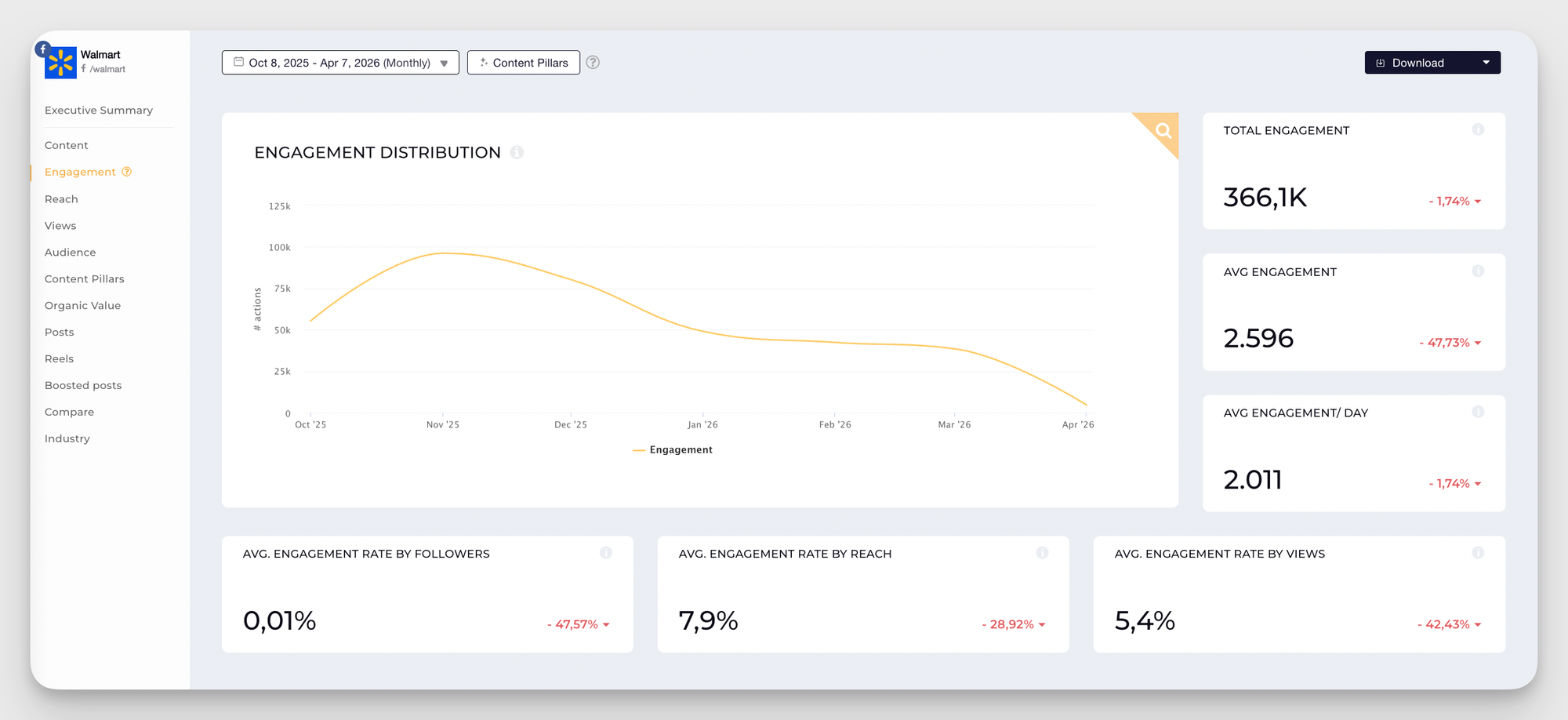Open the Executive Summary page
Screen dimensions: 1568x720
pos(99,110)
